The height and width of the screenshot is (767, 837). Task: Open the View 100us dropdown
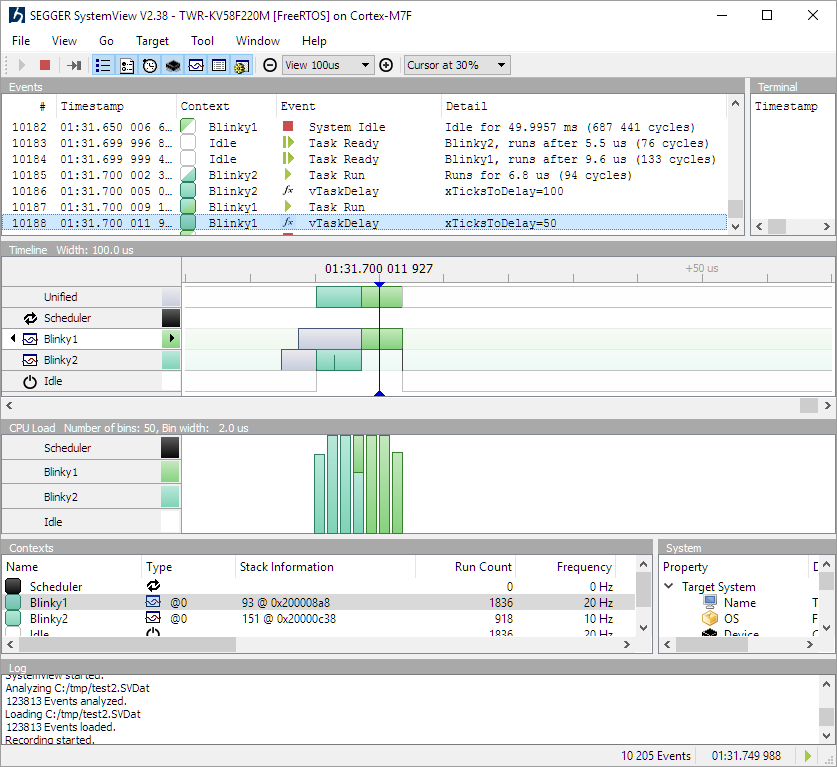pos(327,65)
